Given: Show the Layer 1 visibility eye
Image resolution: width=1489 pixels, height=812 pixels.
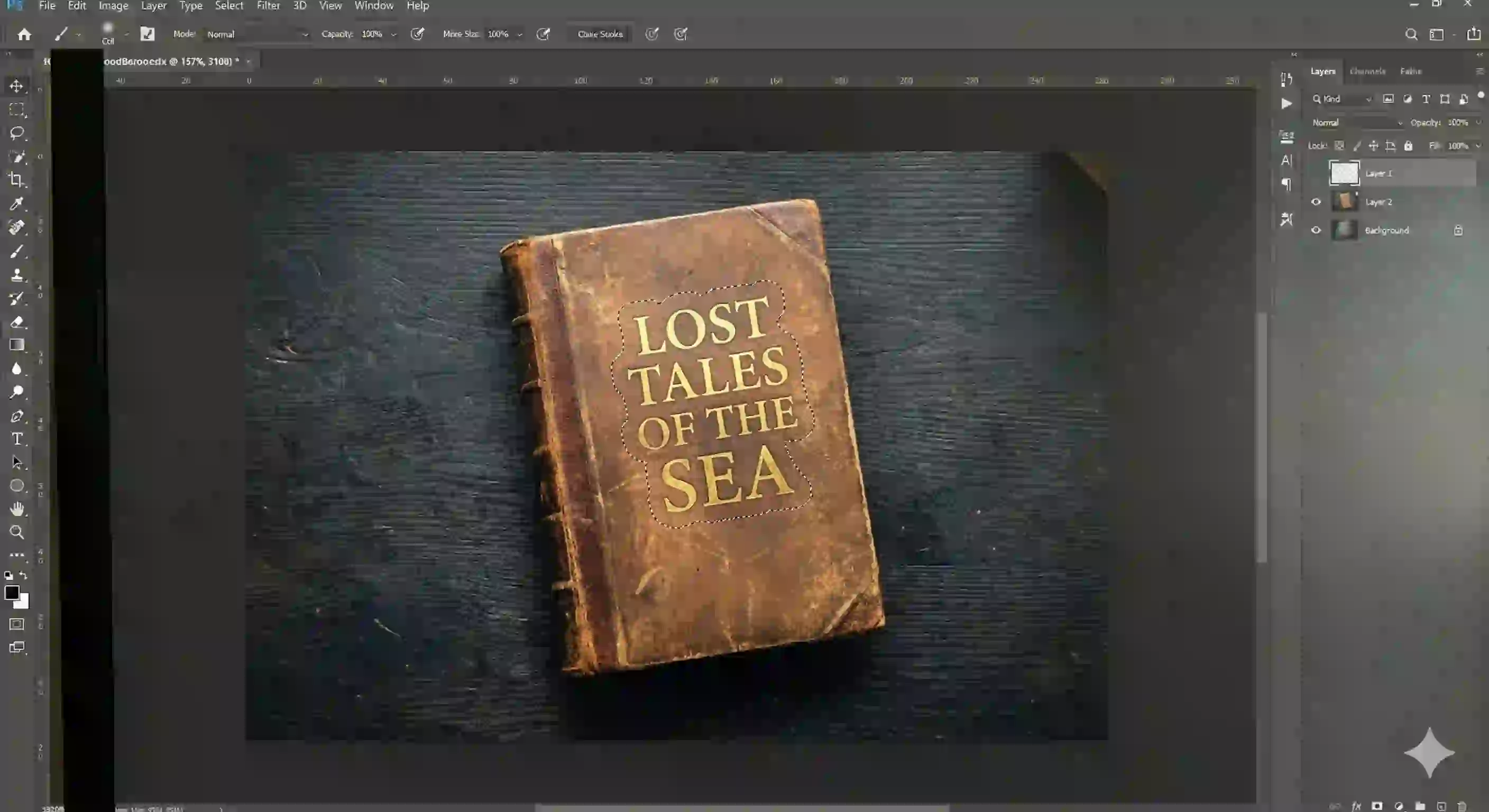Looking at the screenshot, I should click(x=1316, y=173).
